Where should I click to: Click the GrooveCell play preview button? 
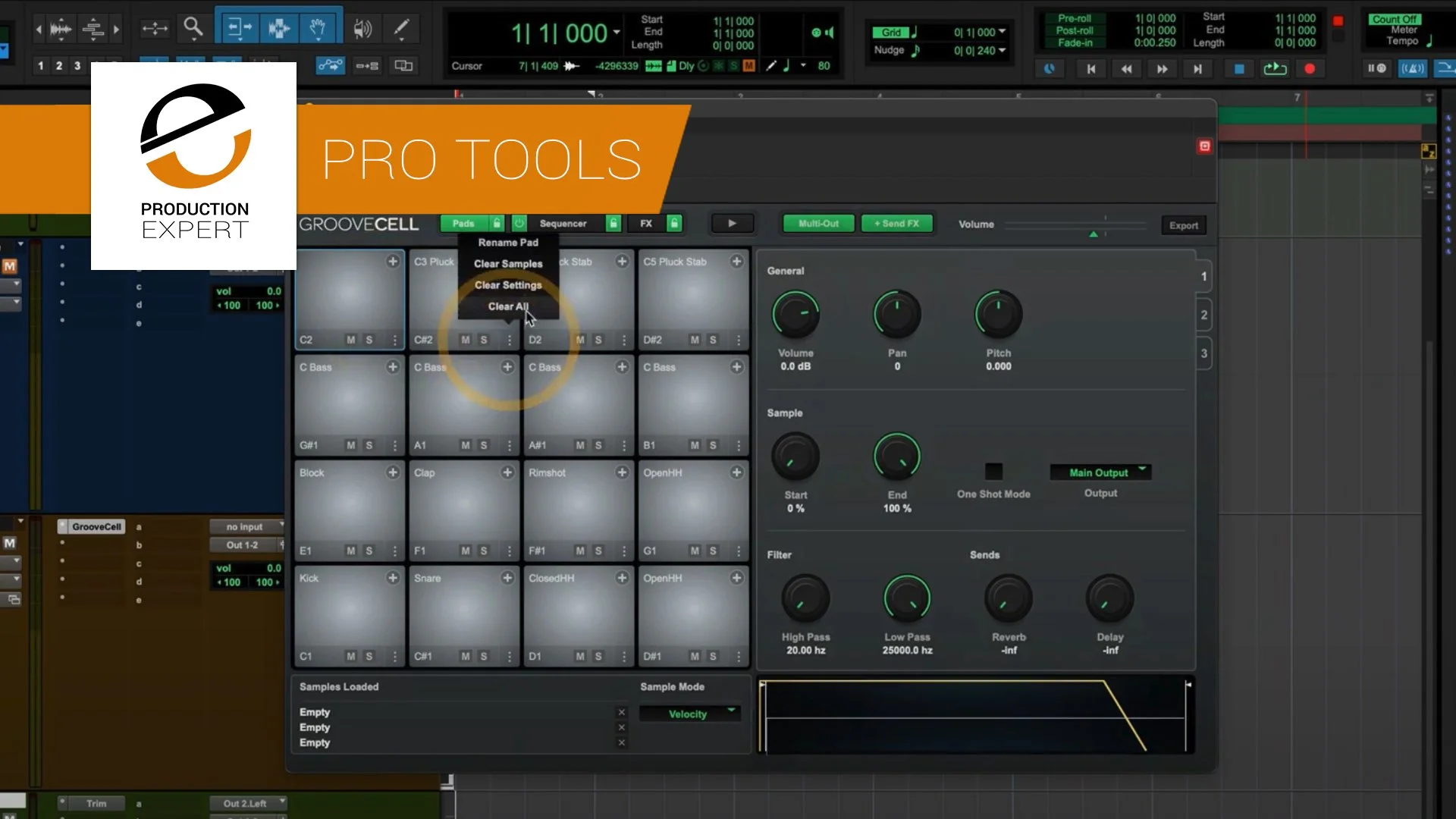(x=733, y=224)
